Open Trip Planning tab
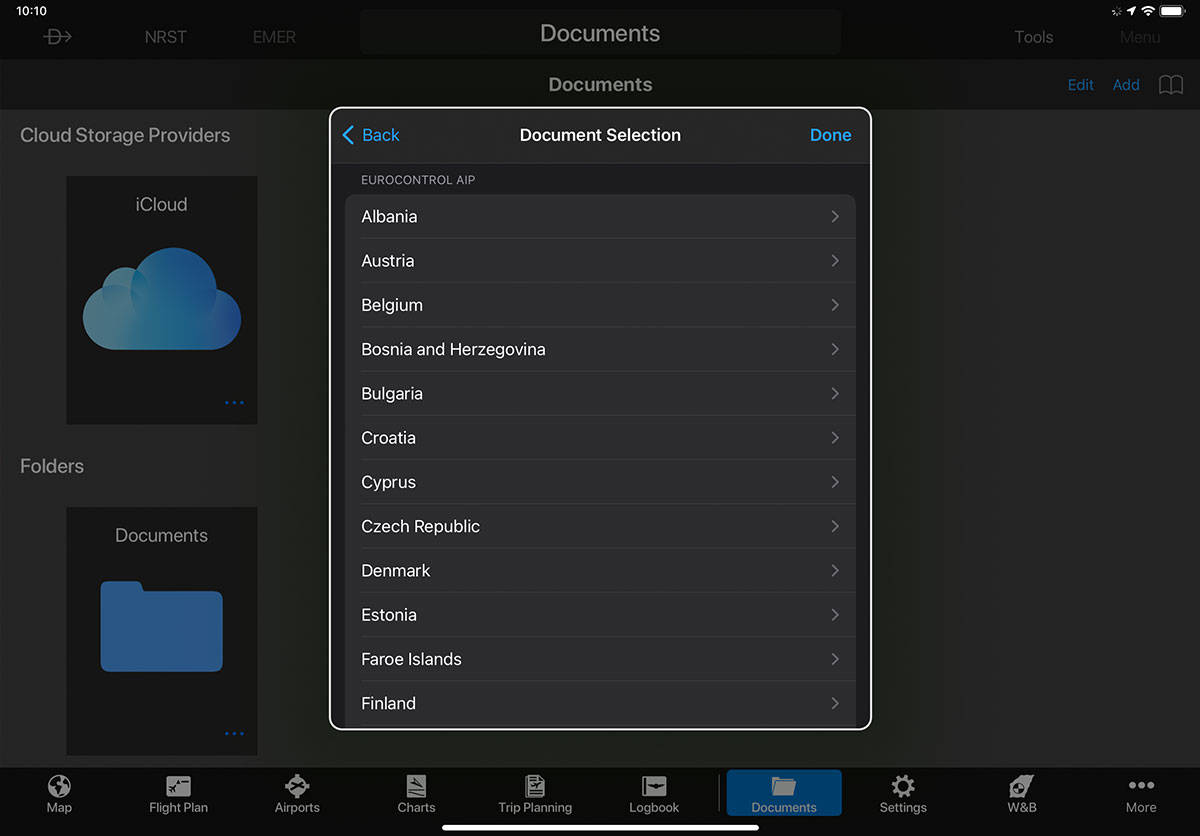 point(535,793)
